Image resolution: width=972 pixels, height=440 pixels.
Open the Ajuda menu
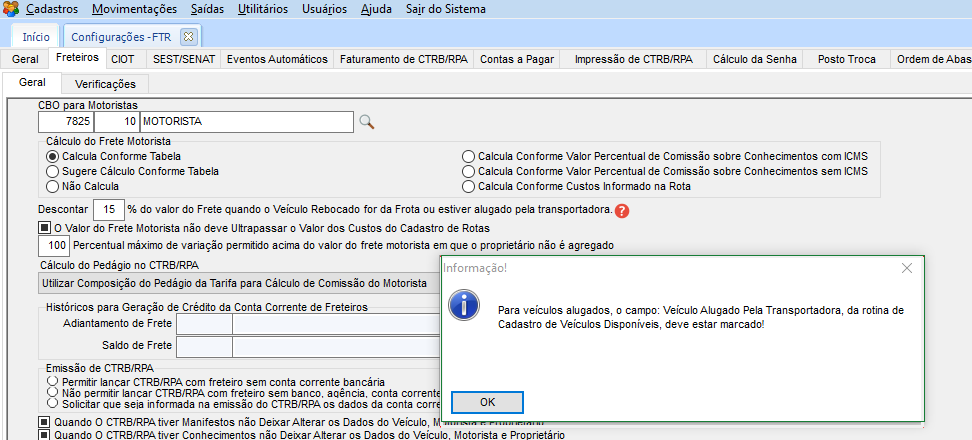pyautogui.click(x=377, y=9)
